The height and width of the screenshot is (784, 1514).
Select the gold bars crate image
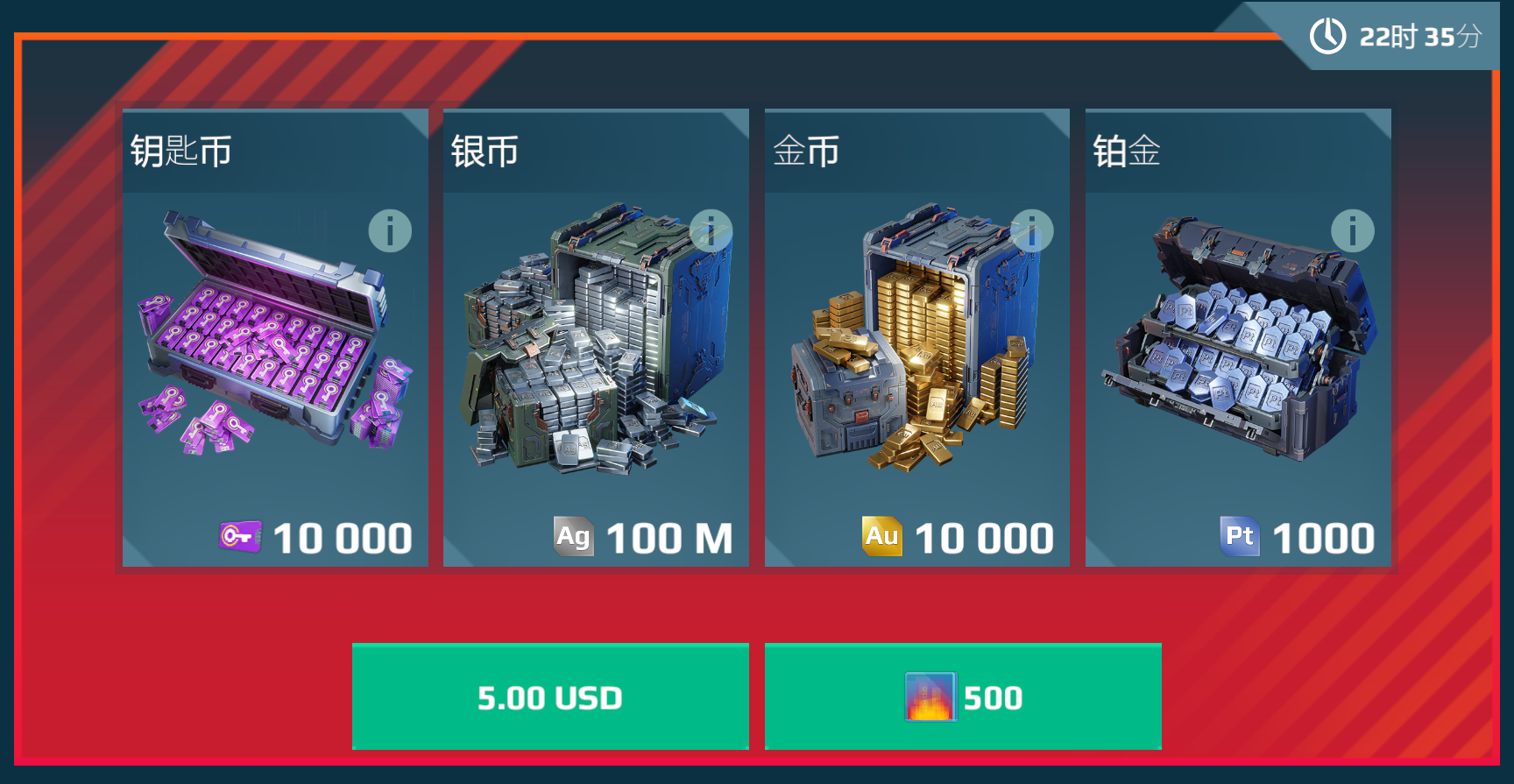pos(916,337)
